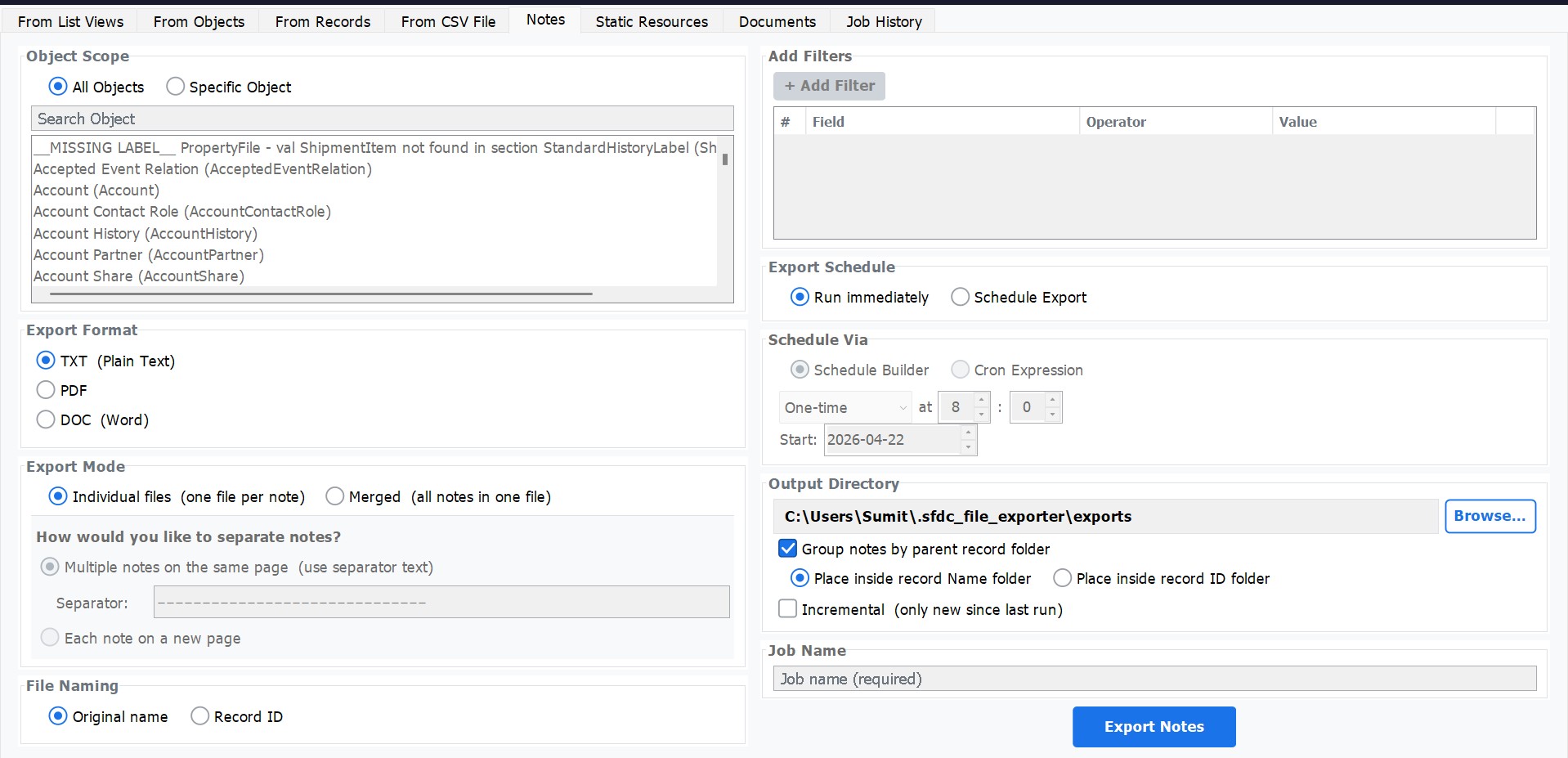This screenshot has height=758, width=1568.
Task: Enable Schedule Export option
Action: click(960, 297)
